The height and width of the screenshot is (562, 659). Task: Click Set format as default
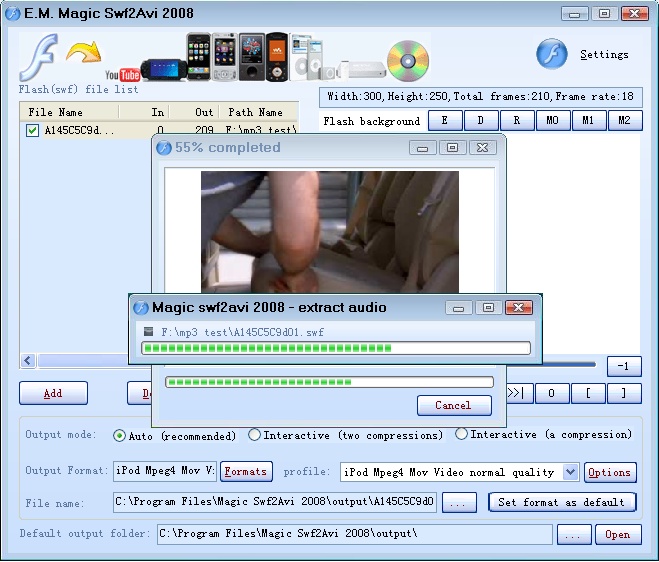tap(562, 502)
